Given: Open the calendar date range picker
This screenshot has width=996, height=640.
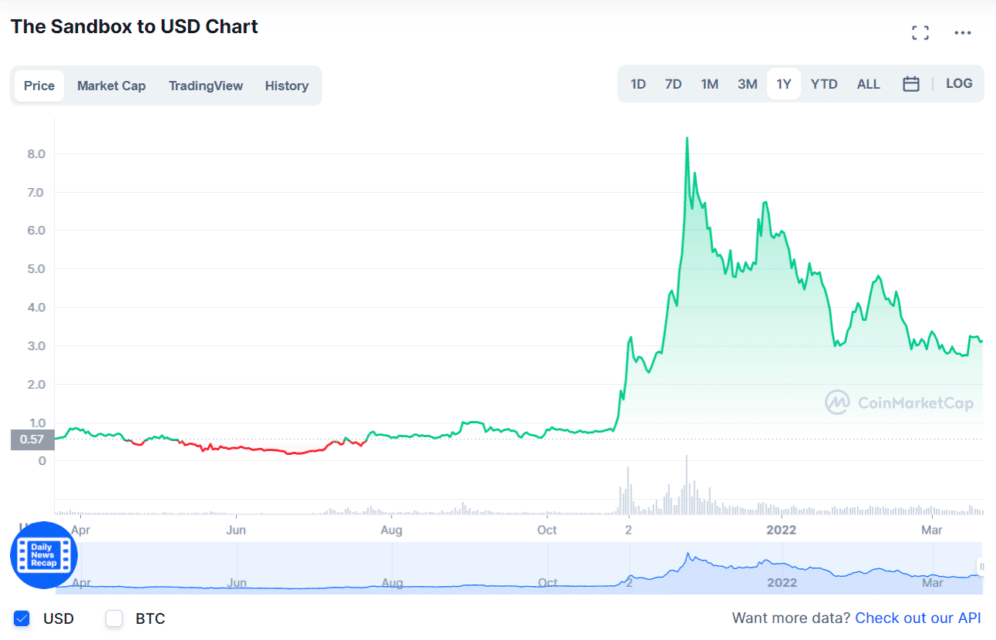Looking at the screenshot, I should click(x=911, y=84).
